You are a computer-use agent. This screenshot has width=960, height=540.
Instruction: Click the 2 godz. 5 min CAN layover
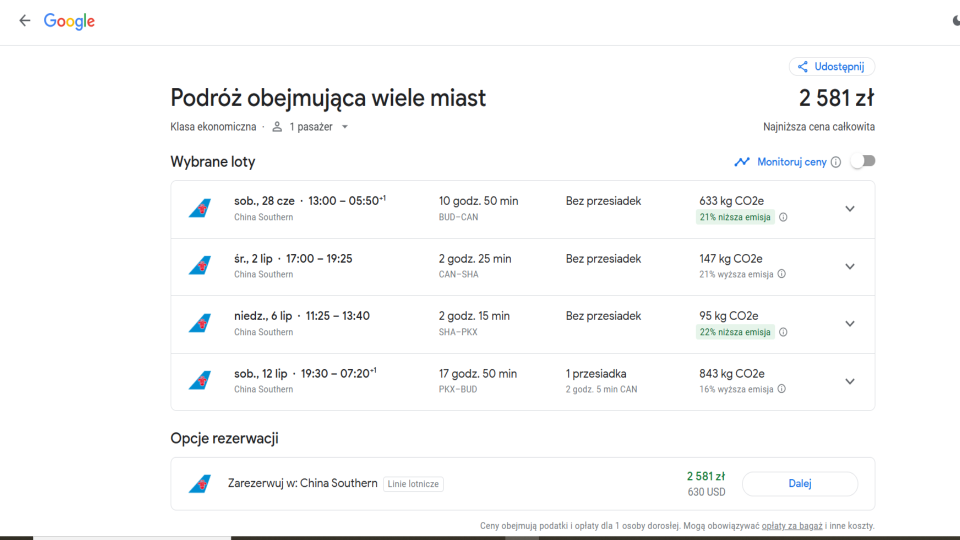[x=601, y=389]
